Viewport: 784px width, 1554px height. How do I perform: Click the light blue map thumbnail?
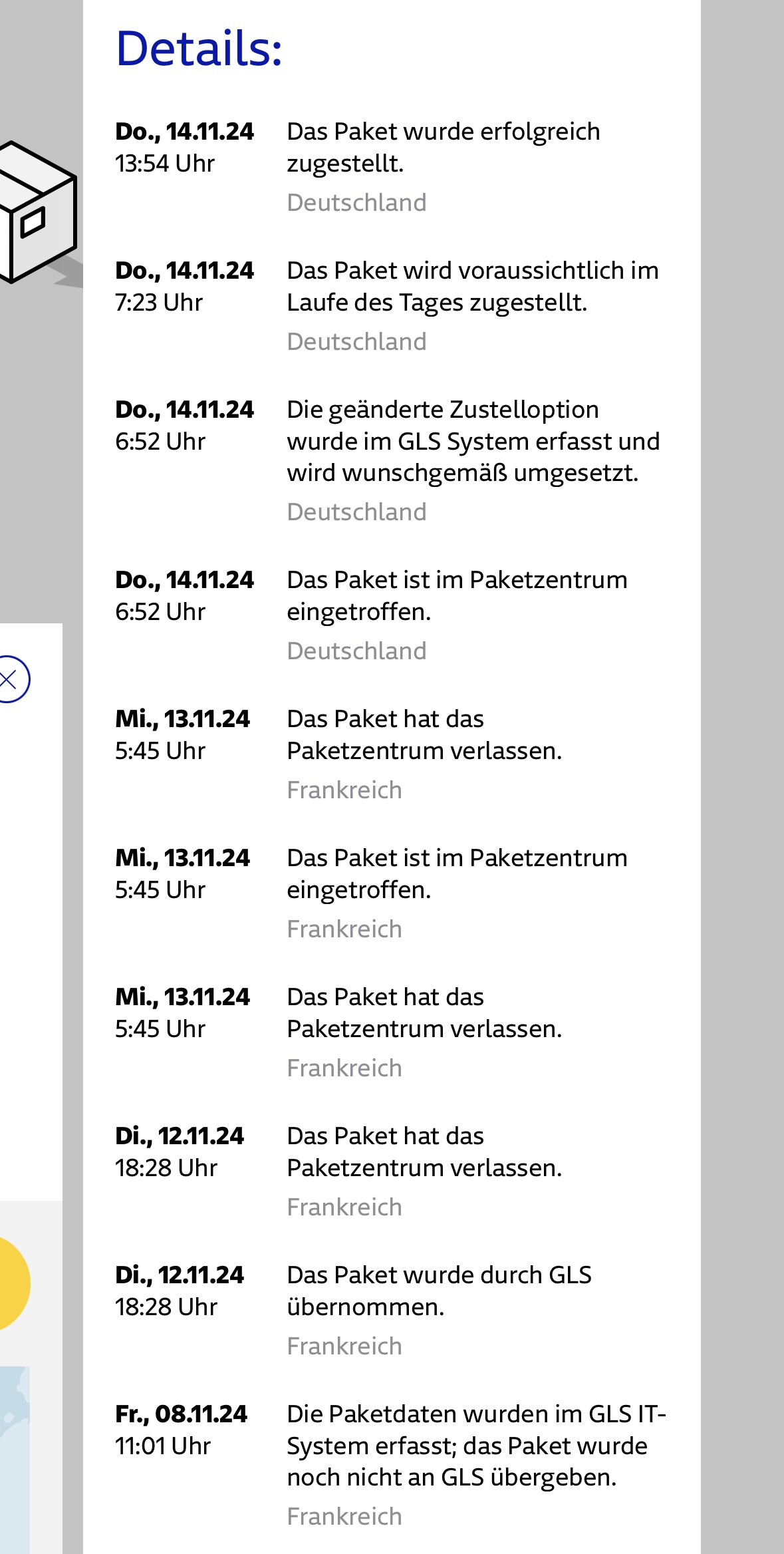15,1457
